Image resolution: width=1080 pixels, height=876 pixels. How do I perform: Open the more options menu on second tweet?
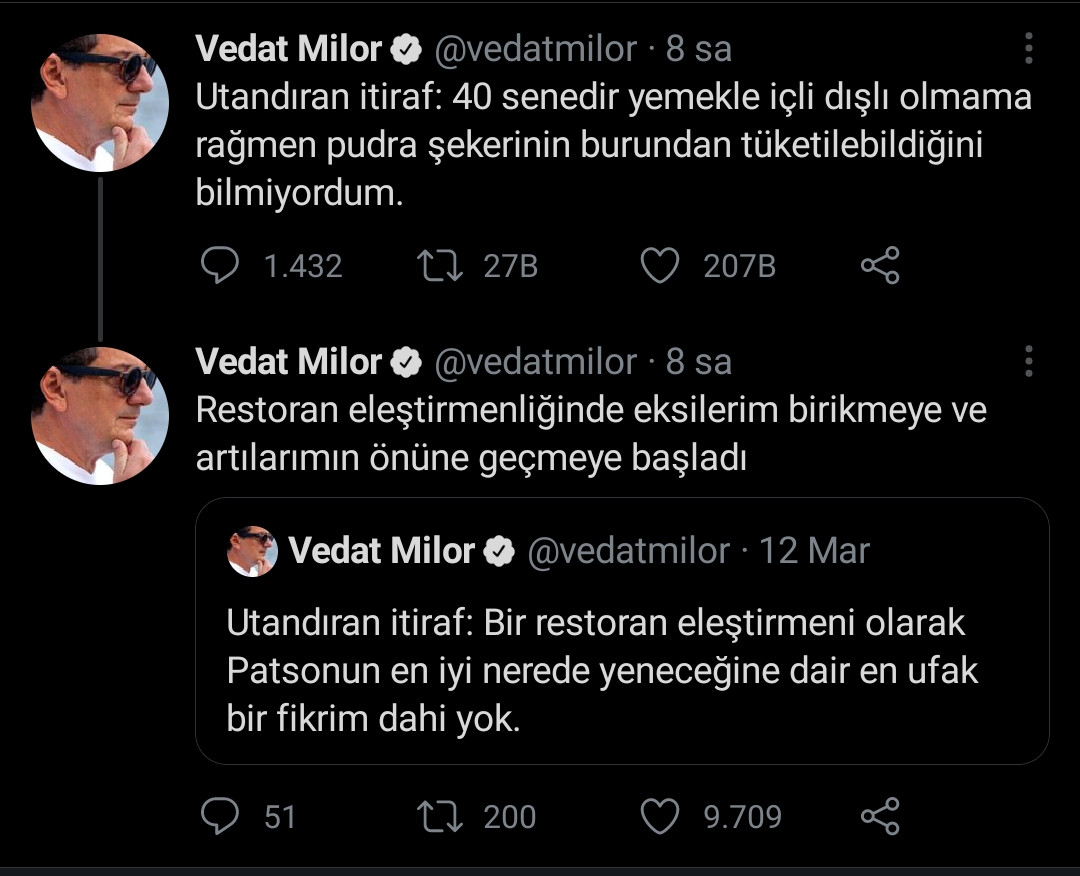[x=1027, y=362]
